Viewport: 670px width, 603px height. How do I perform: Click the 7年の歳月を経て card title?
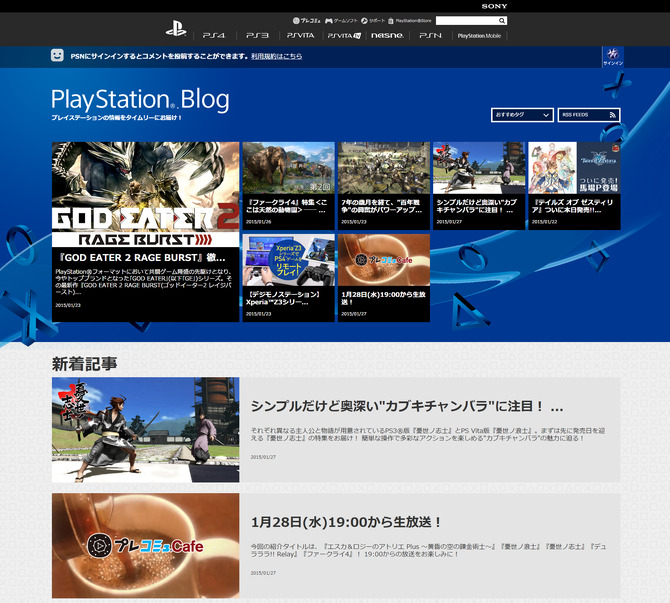(382, 206)
